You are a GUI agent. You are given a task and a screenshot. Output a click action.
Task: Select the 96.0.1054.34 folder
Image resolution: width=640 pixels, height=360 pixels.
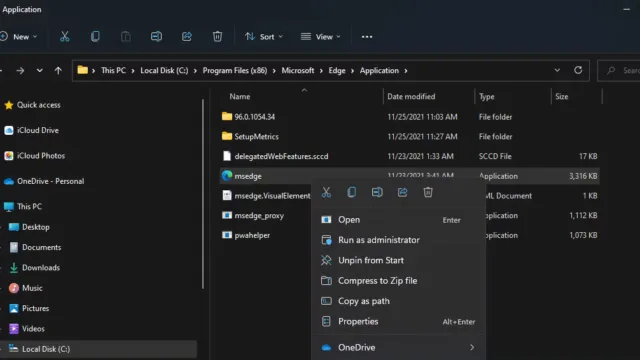click(254, 117)
